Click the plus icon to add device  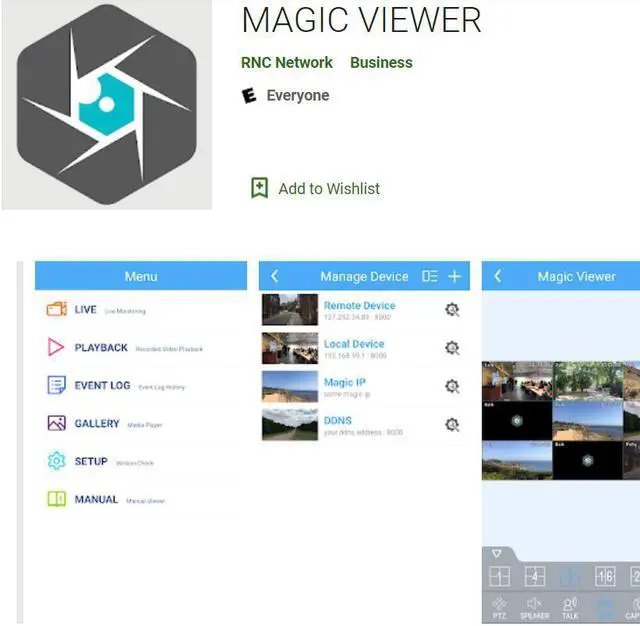455,277
